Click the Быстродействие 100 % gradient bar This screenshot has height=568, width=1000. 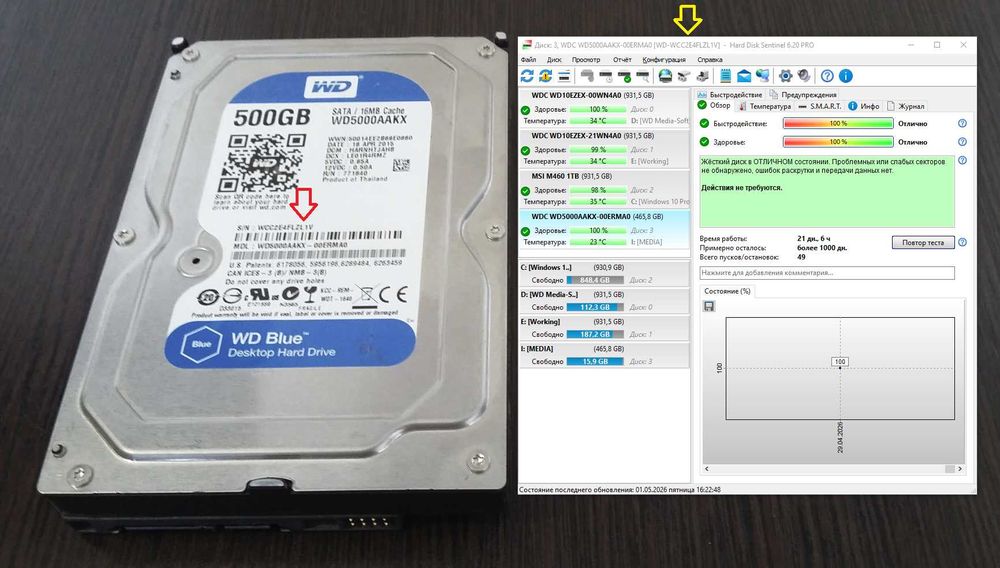pos(838,124)
